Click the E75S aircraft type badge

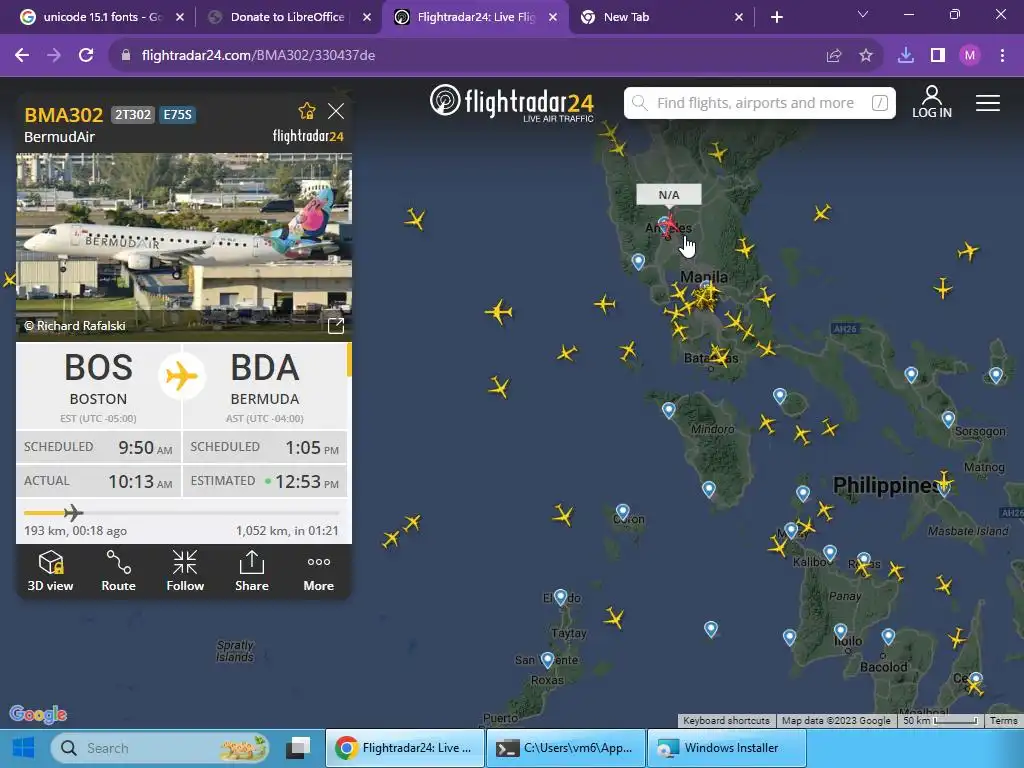pyautogui.click(x=178, y=115)
